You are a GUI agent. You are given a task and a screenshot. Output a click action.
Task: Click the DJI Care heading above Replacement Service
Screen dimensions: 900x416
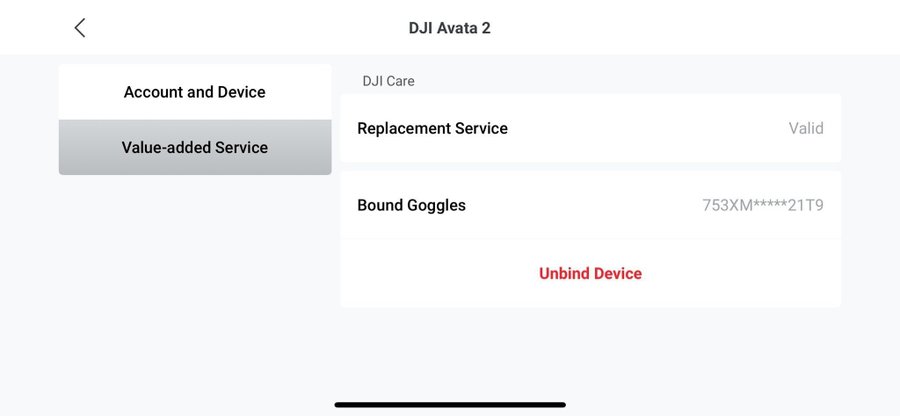coord(386,81)
